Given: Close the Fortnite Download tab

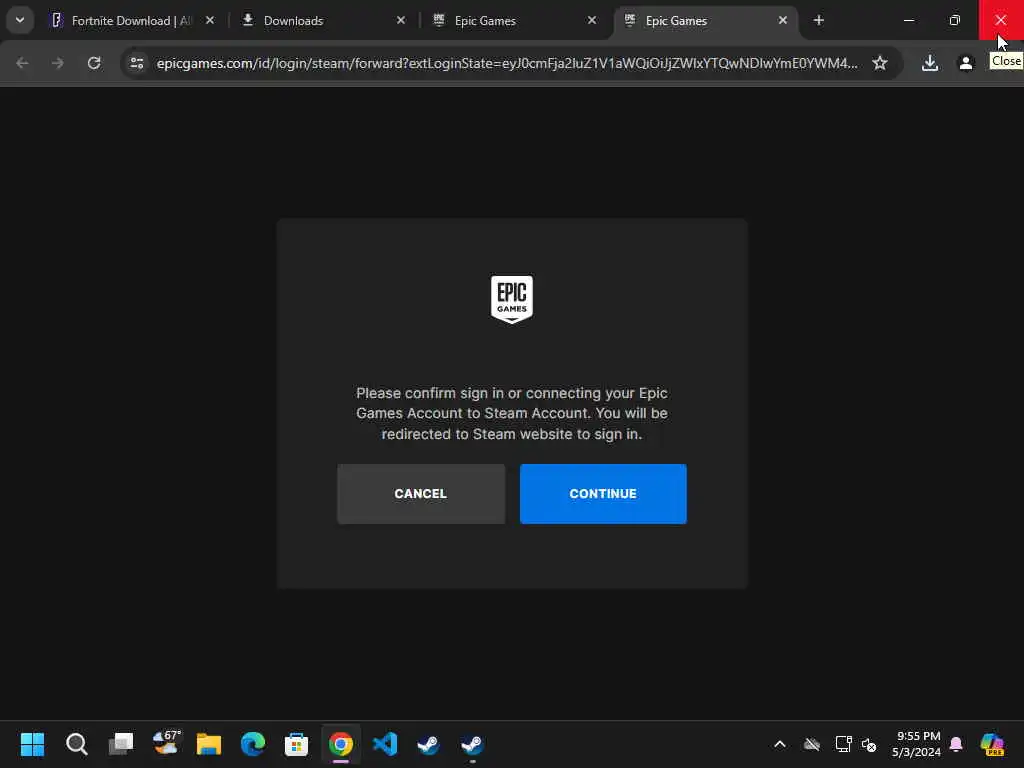Looking at the screenshot, I should tap(210, 20).
